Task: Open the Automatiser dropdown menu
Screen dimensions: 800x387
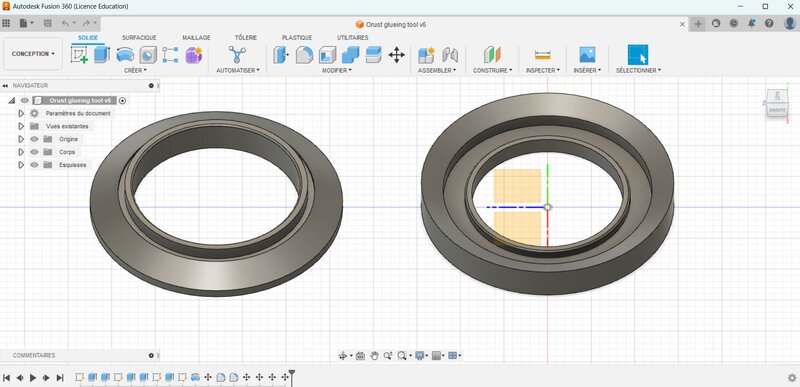Action: (238, 70)
